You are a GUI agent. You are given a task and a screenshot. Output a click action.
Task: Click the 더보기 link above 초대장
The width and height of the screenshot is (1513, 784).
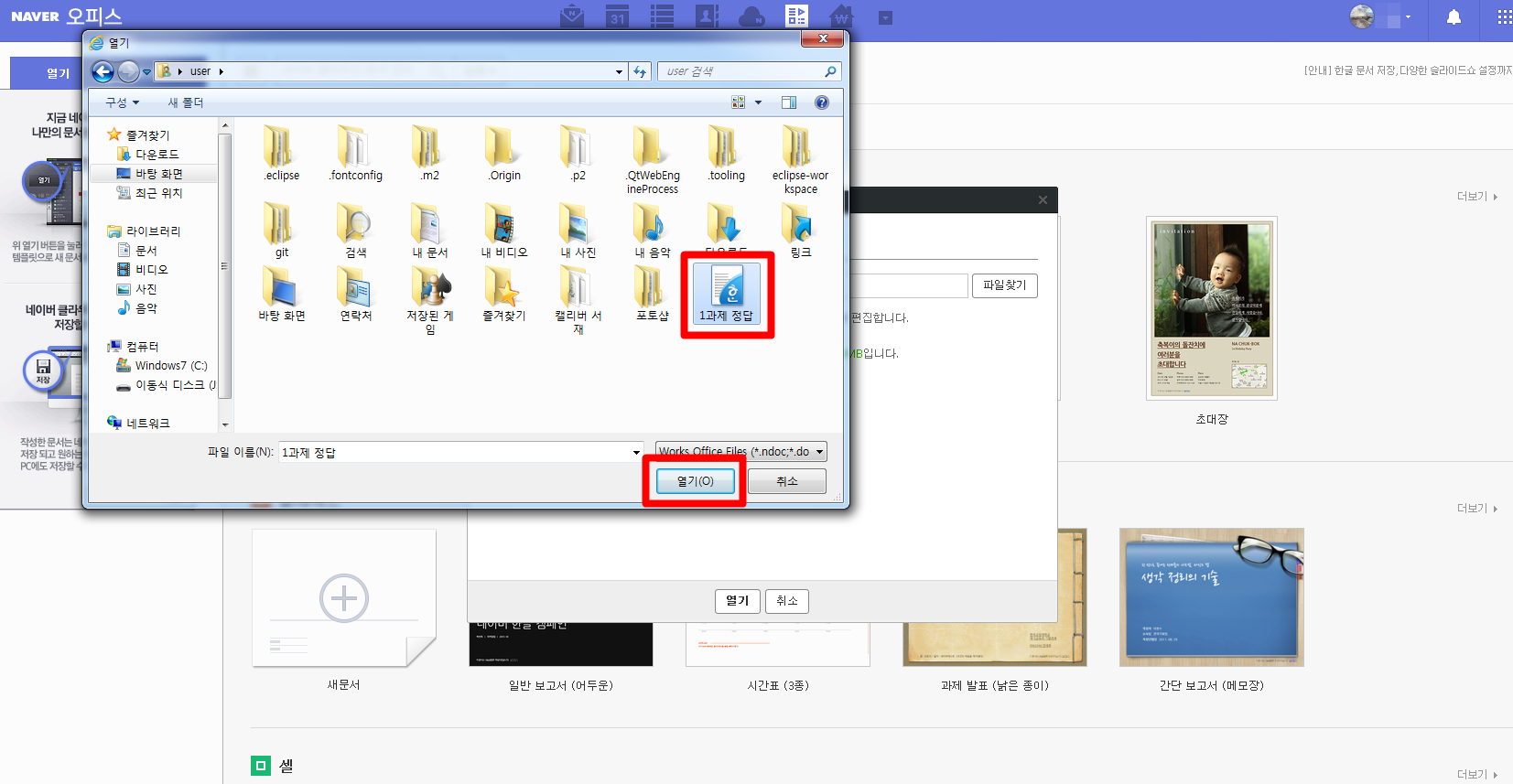[1476, 197]
